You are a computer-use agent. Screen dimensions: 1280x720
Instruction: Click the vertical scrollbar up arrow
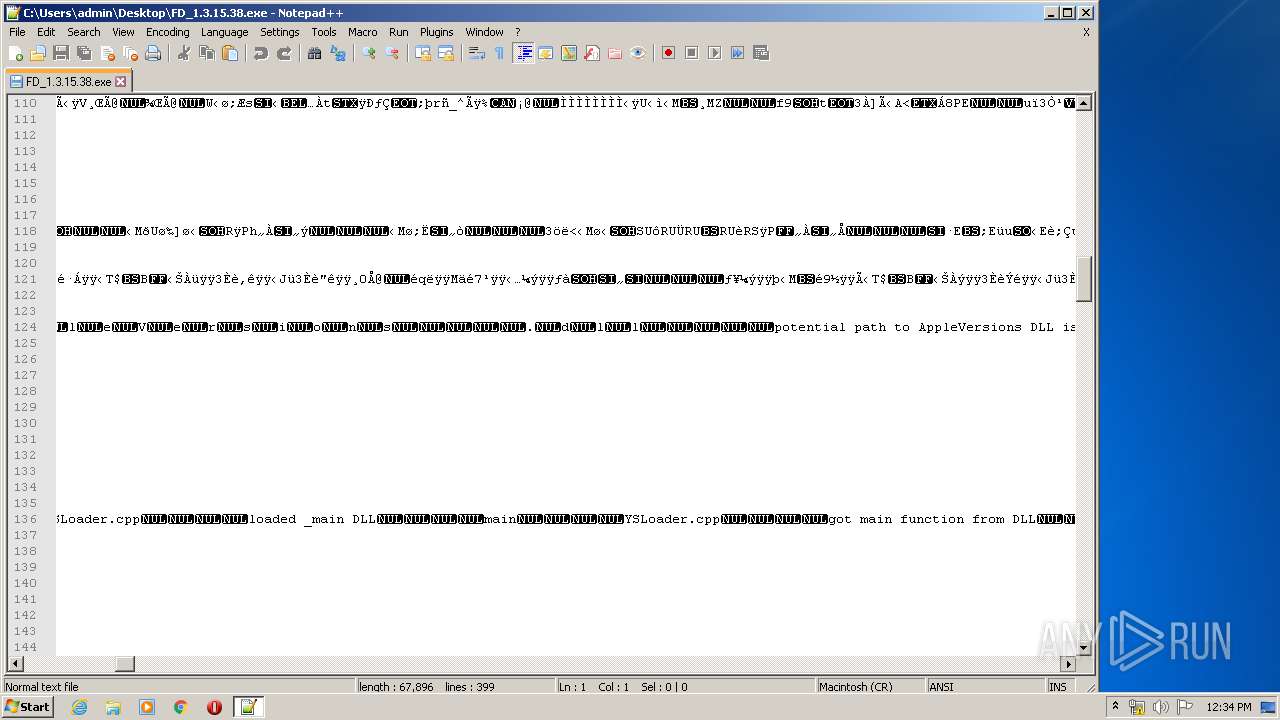point(1084,103)
